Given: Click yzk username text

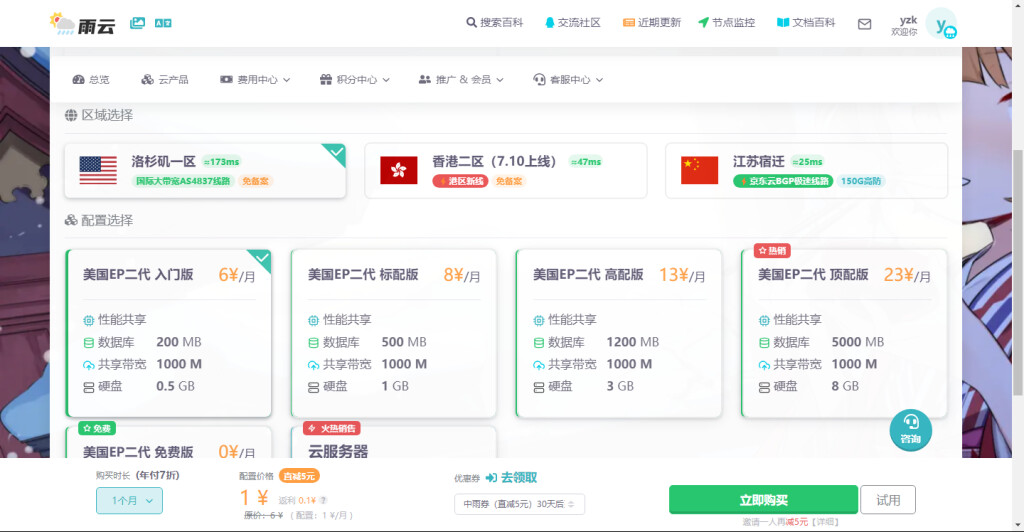Looking at the screenshot, I should (x=908, y=20).
